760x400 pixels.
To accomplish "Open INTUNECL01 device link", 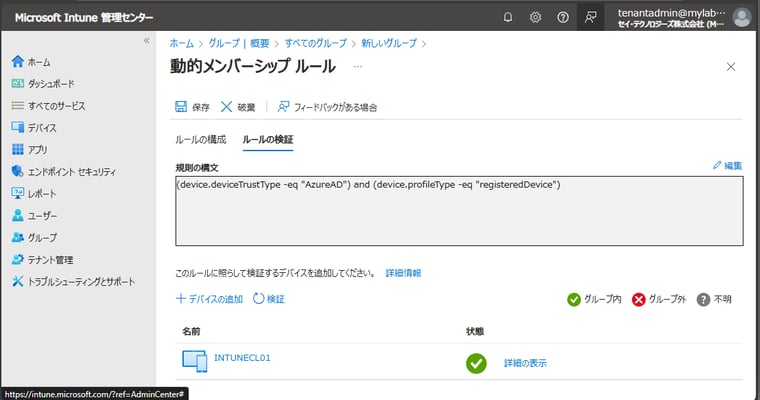I will [x=242, y=358].
